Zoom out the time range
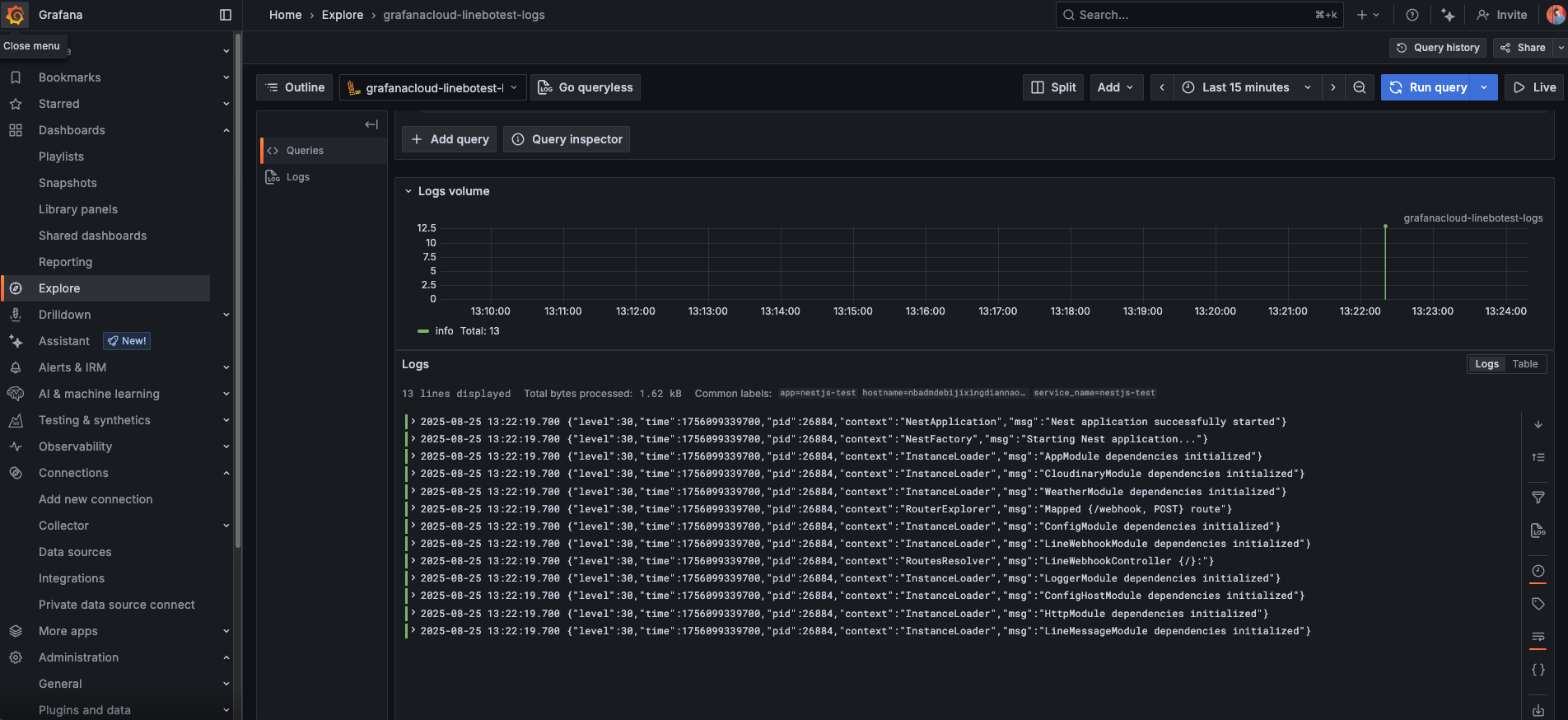 point(1360,87)
